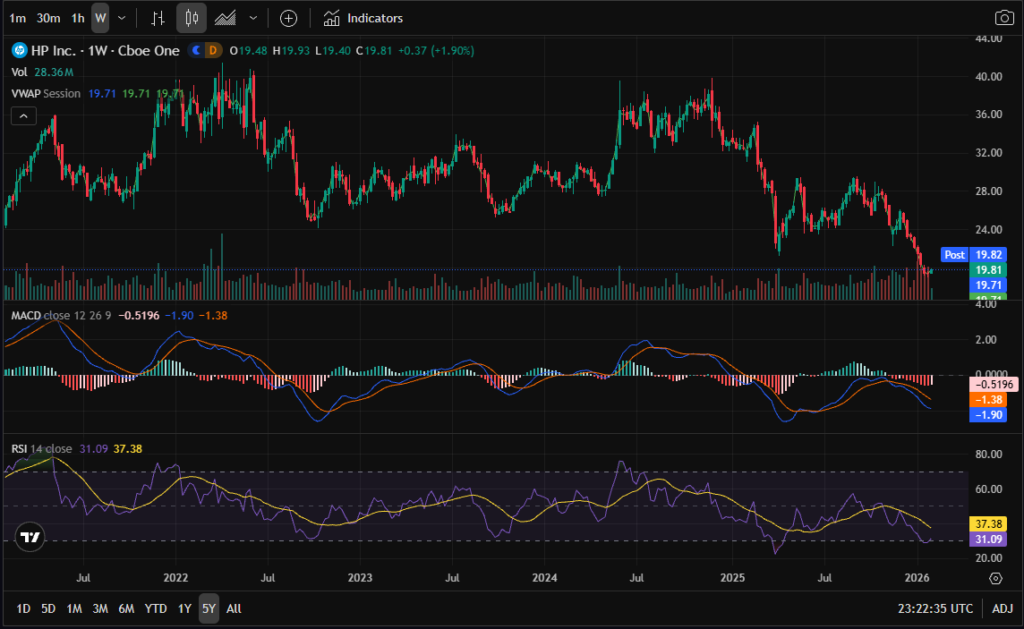Image resolution: width=1024 pixels, height=629 pixels.
Task: Take a chart snapshot with the camera icon
Action: coord(1003,18)
